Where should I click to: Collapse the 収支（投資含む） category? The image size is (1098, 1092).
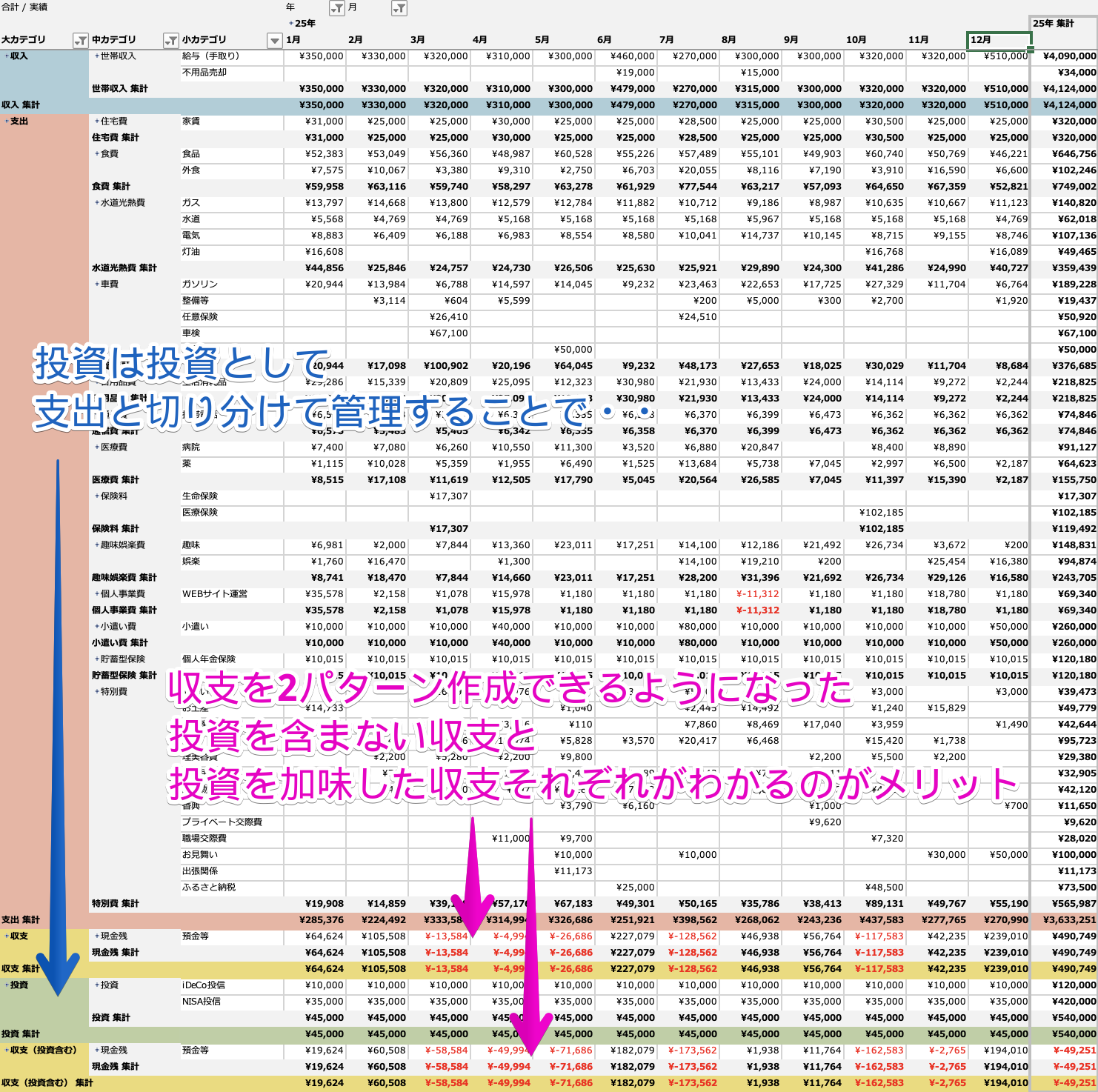(x=7, y=1051)
